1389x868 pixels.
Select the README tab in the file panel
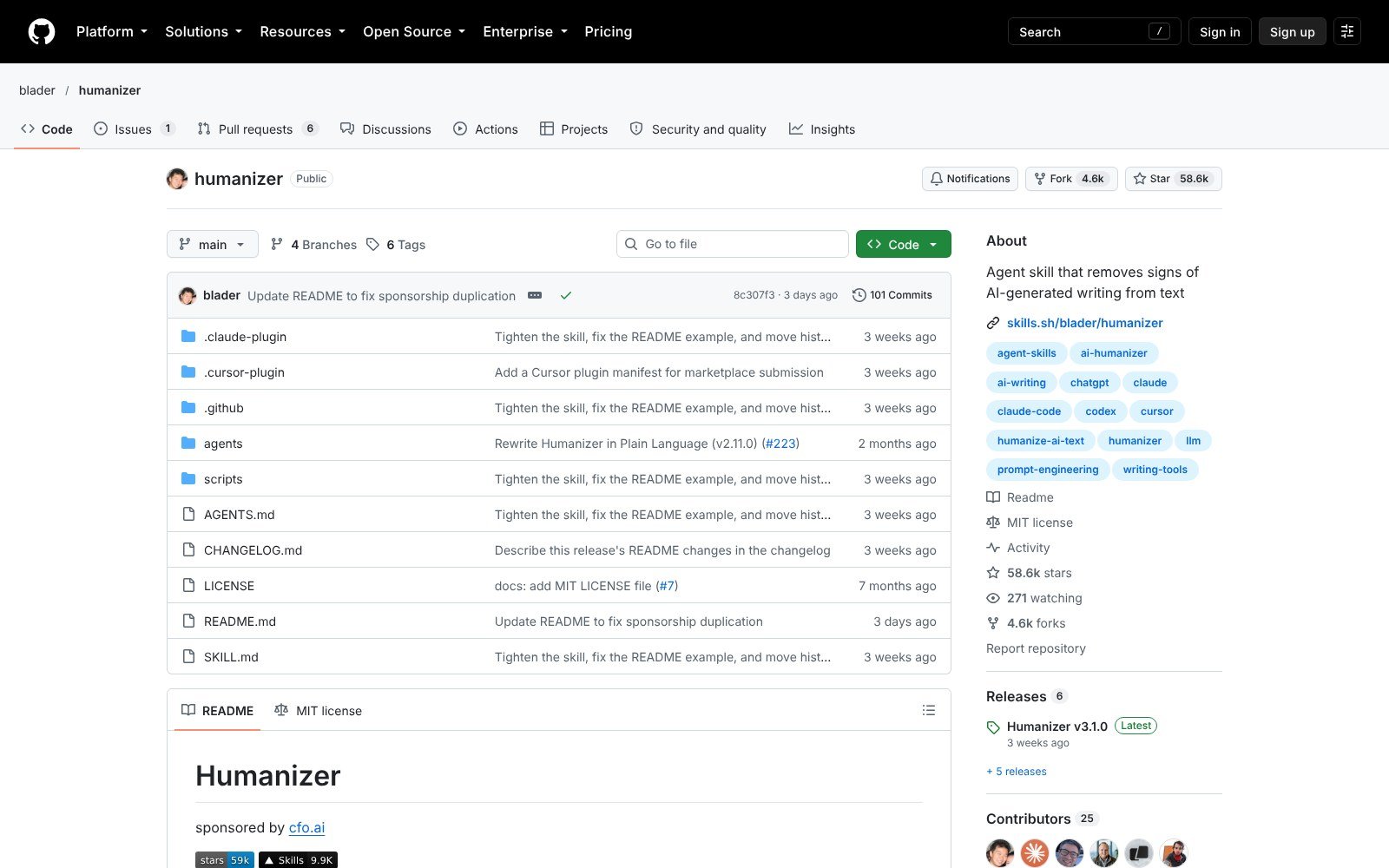[x=217, y=710]
